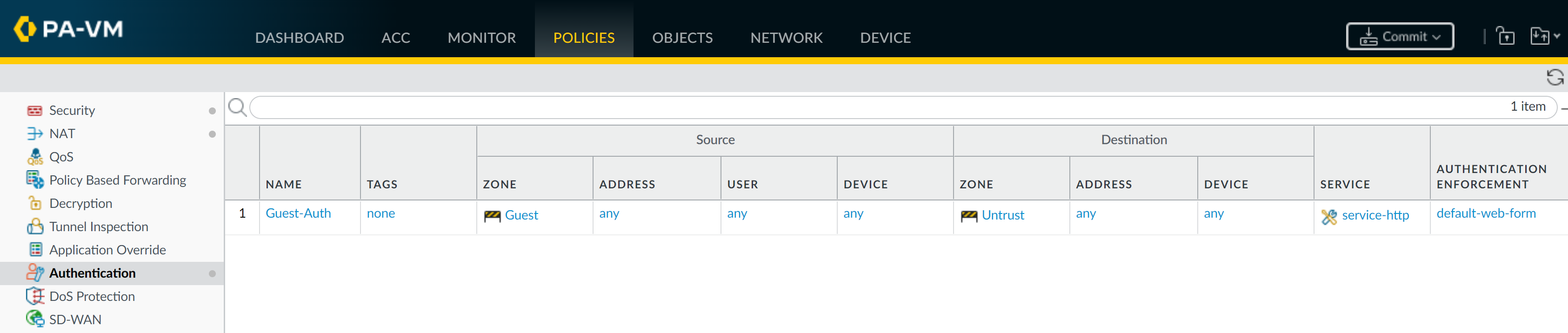Open the Guest-Auth rule link
1568x333 pixels.
298,213
